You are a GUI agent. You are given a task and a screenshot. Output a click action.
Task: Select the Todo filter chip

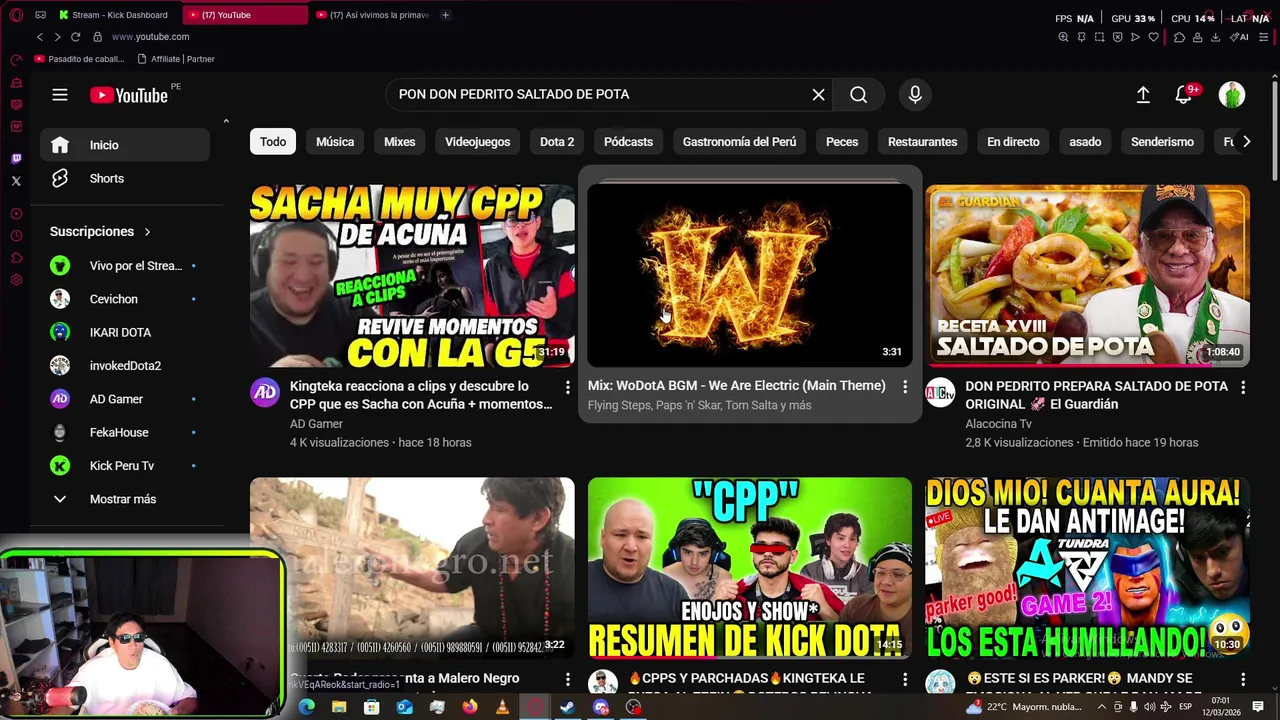tap(273, 142)
